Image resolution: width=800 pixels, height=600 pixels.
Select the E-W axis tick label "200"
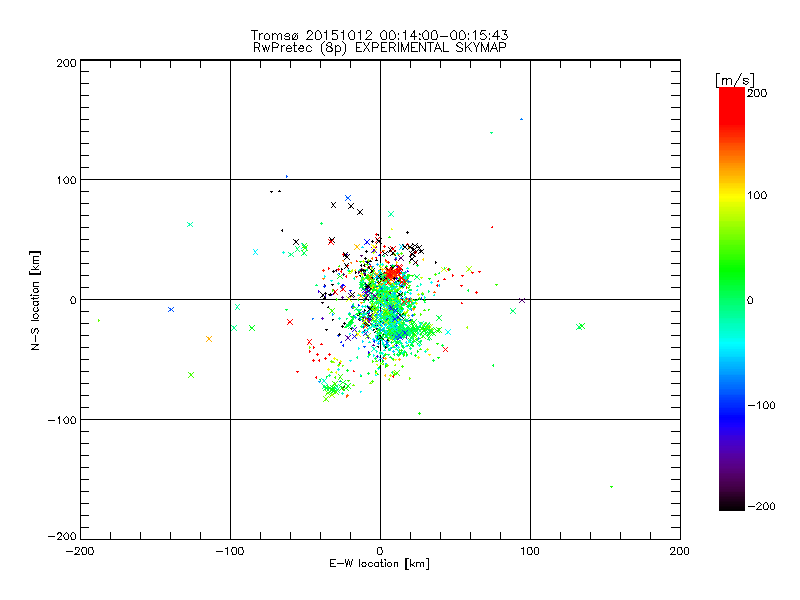(x=680, y=551)
